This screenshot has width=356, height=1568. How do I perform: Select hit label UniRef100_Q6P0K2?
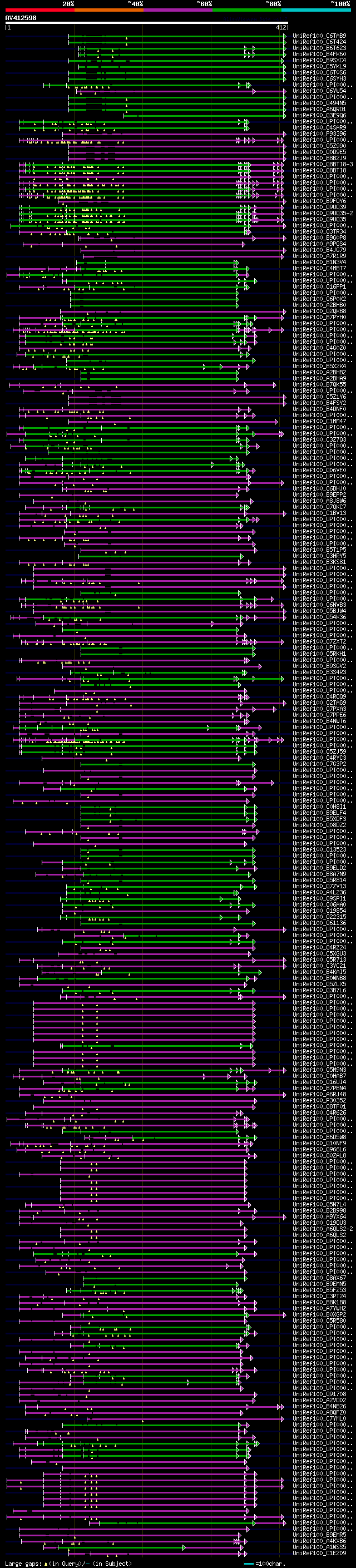coord(319,299)
